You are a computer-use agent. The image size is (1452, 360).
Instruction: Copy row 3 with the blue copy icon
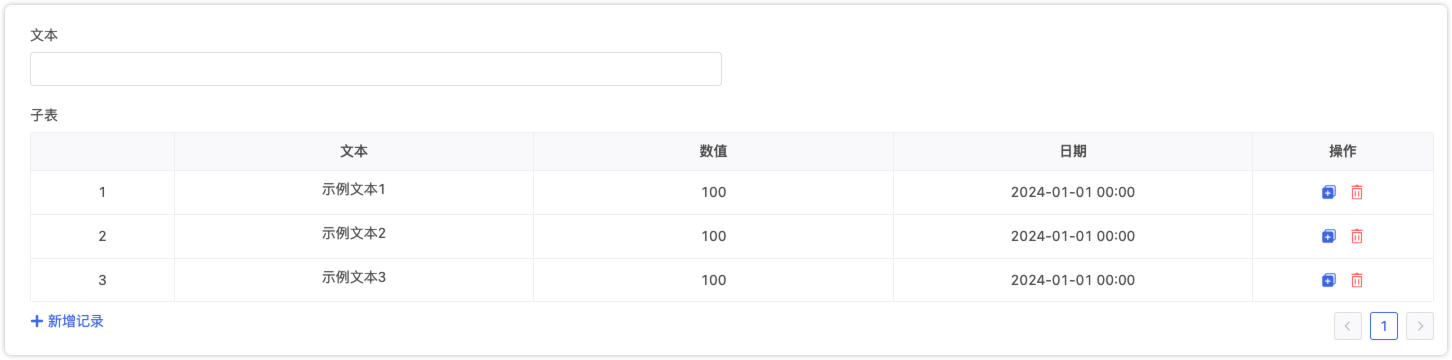[x=1328, y=280]
